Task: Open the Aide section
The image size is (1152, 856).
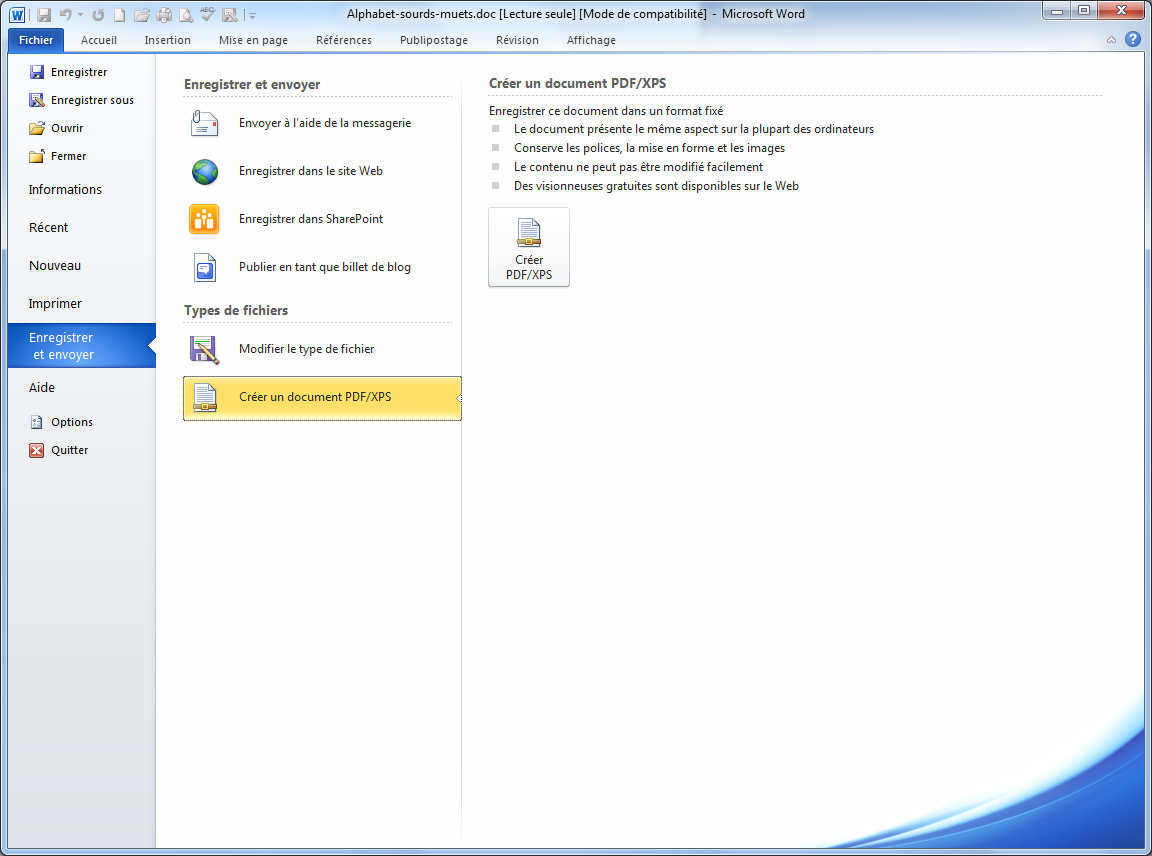Action: [x=42, y=388]
